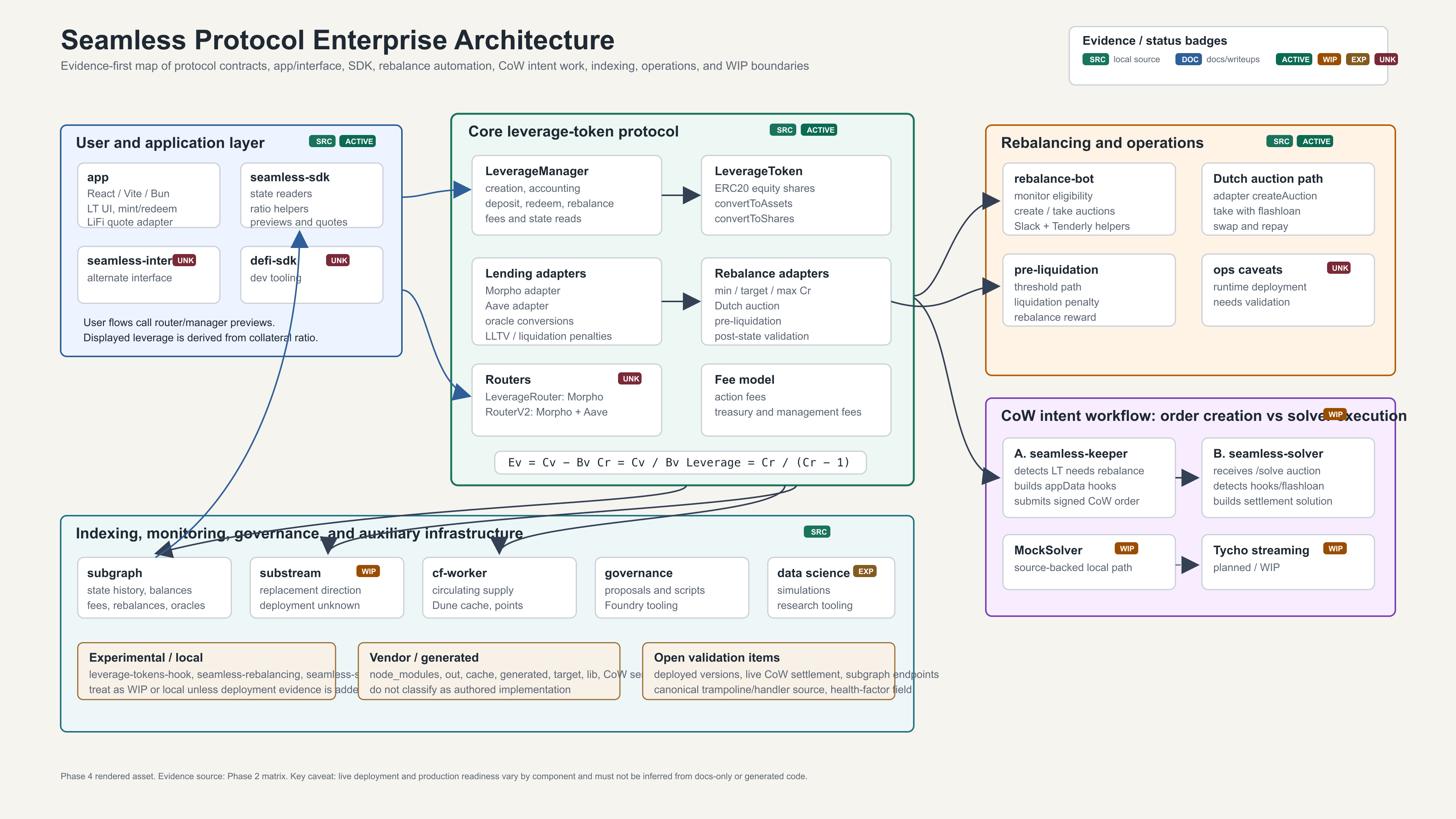Click 'submits signed CoW order' text
This screenshot has height=819, width=1456.
click(1076, 501)
